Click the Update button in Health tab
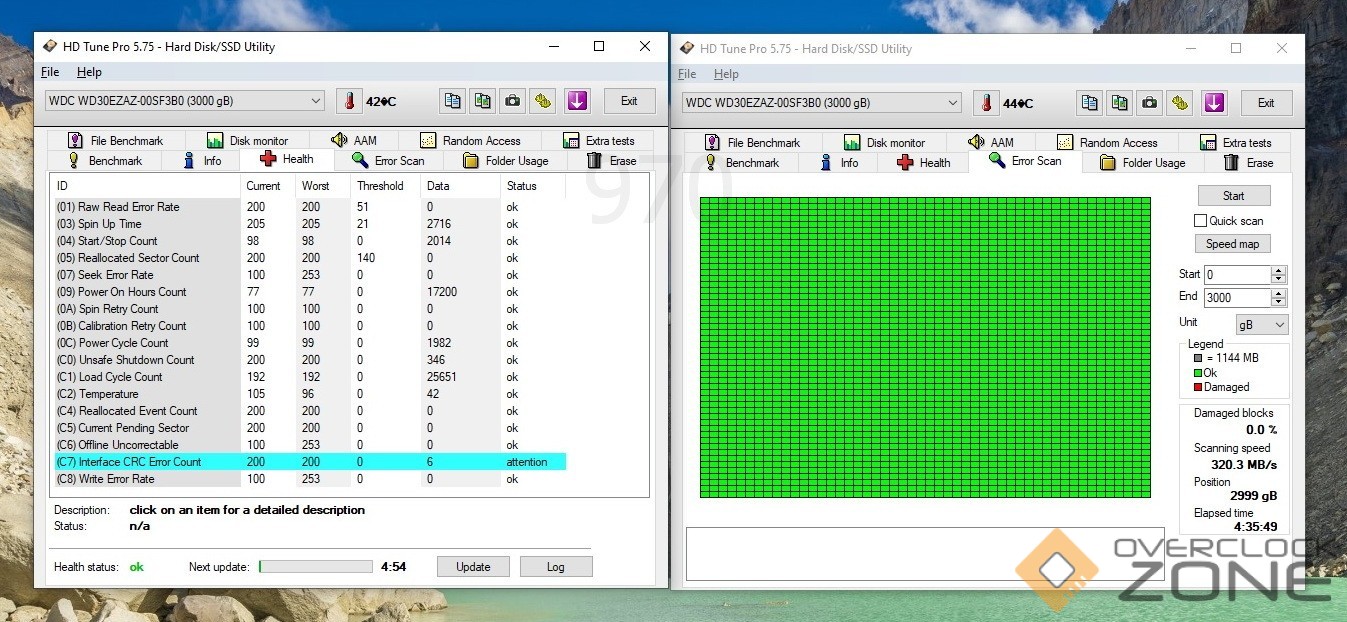Viewport: 1347px width, 622px height. (x=473, y=567)
